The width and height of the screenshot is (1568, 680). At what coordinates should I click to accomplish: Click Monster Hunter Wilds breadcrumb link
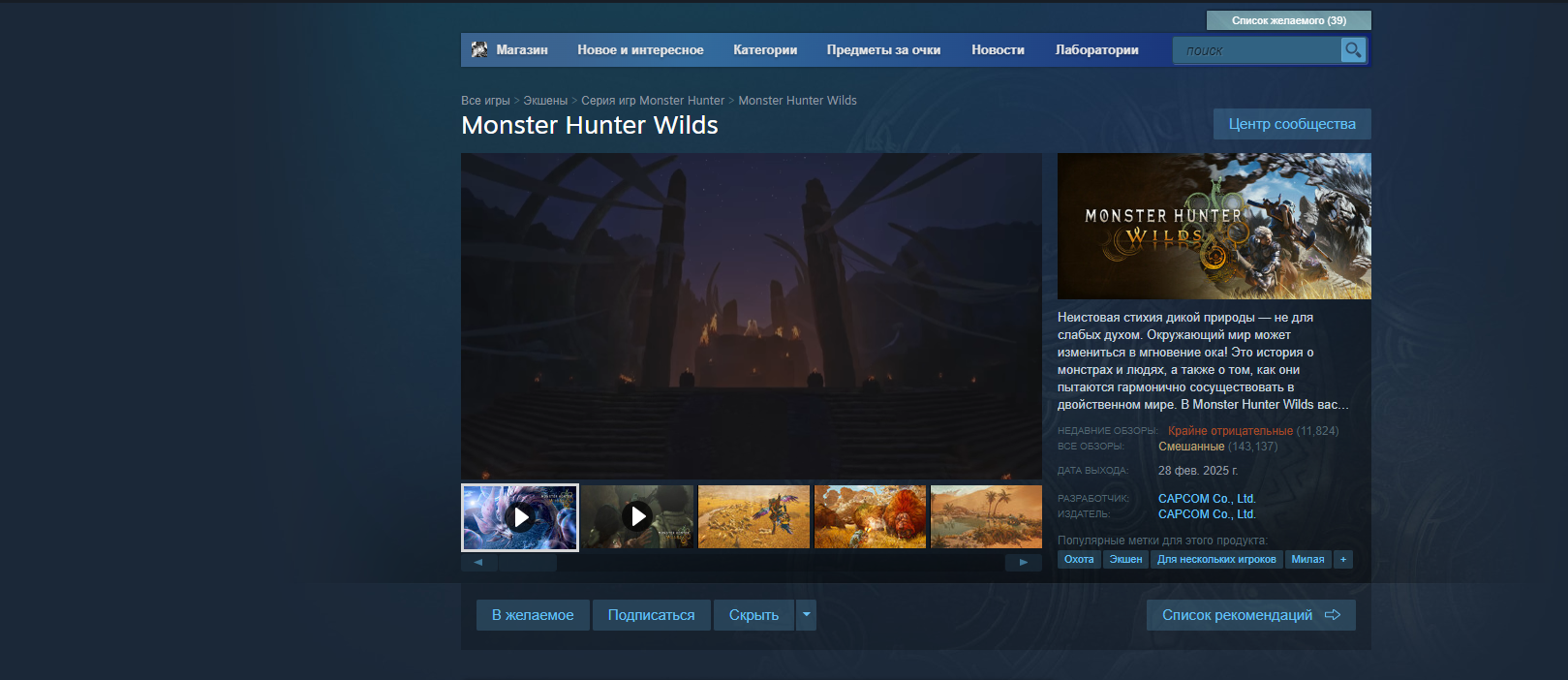tap(797, 101)
